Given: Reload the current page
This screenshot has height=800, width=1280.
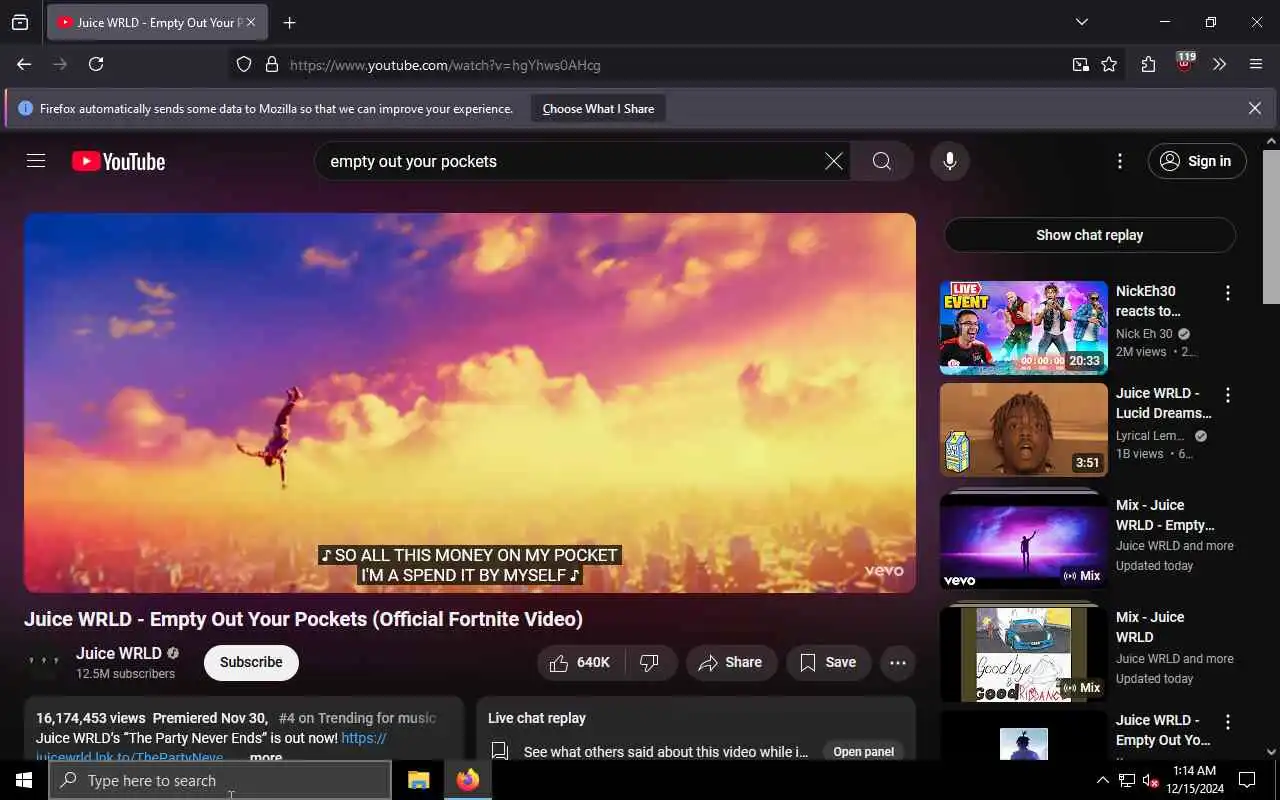Looking at the screenshot, I should click(96, 64).
